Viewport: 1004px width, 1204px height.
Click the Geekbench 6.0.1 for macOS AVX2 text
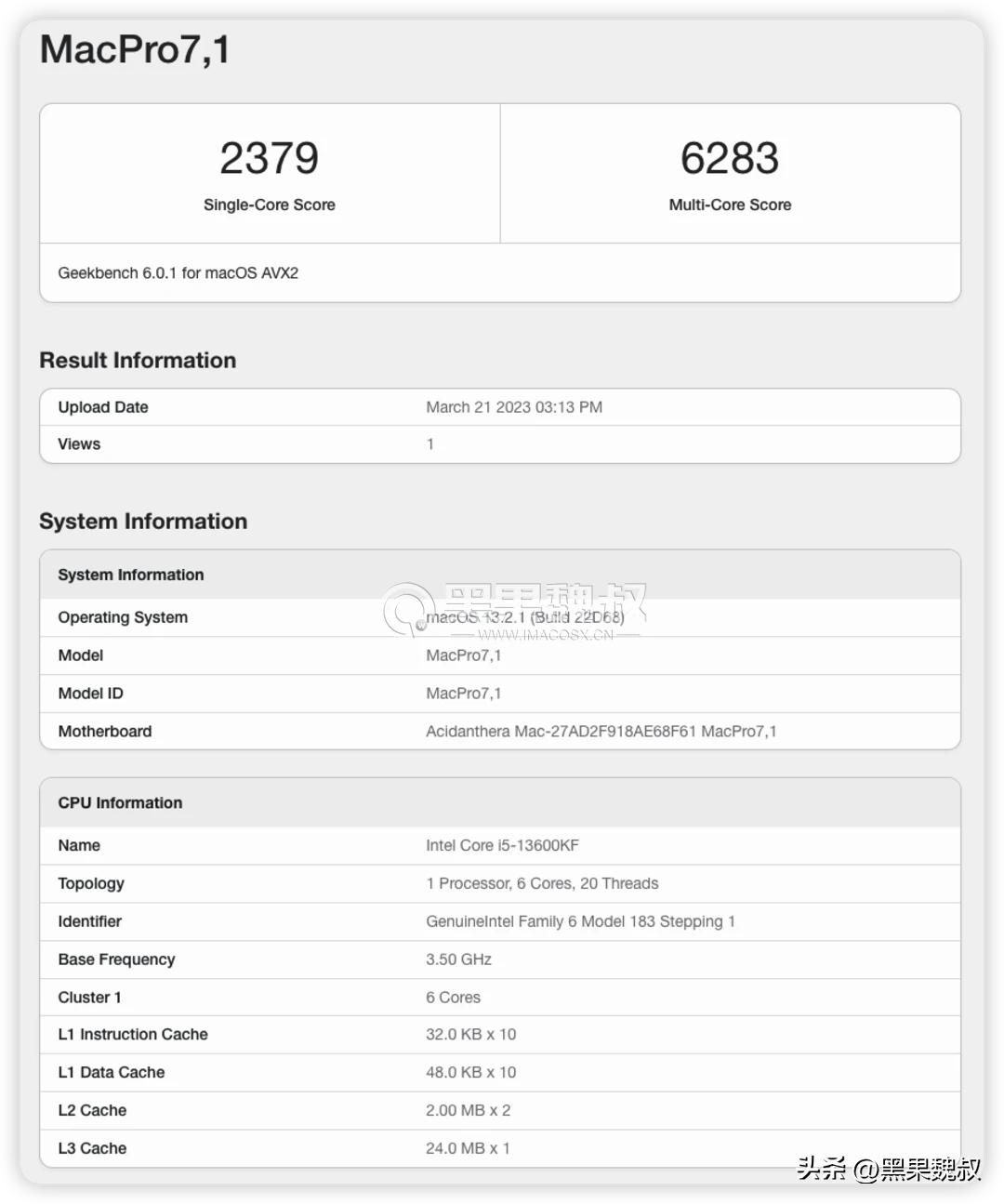pyautogui.click(x=178, y=272)
